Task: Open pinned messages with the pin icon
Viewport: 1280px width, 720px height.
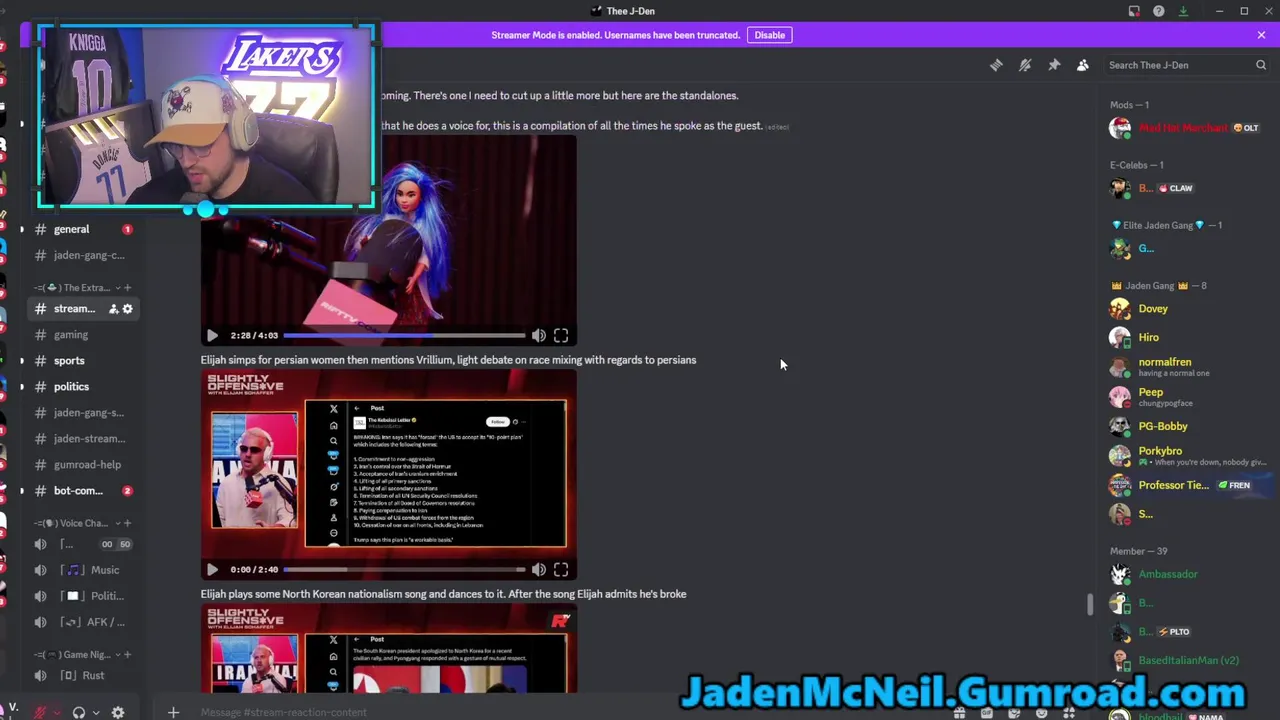Action: pos(1054,65)
